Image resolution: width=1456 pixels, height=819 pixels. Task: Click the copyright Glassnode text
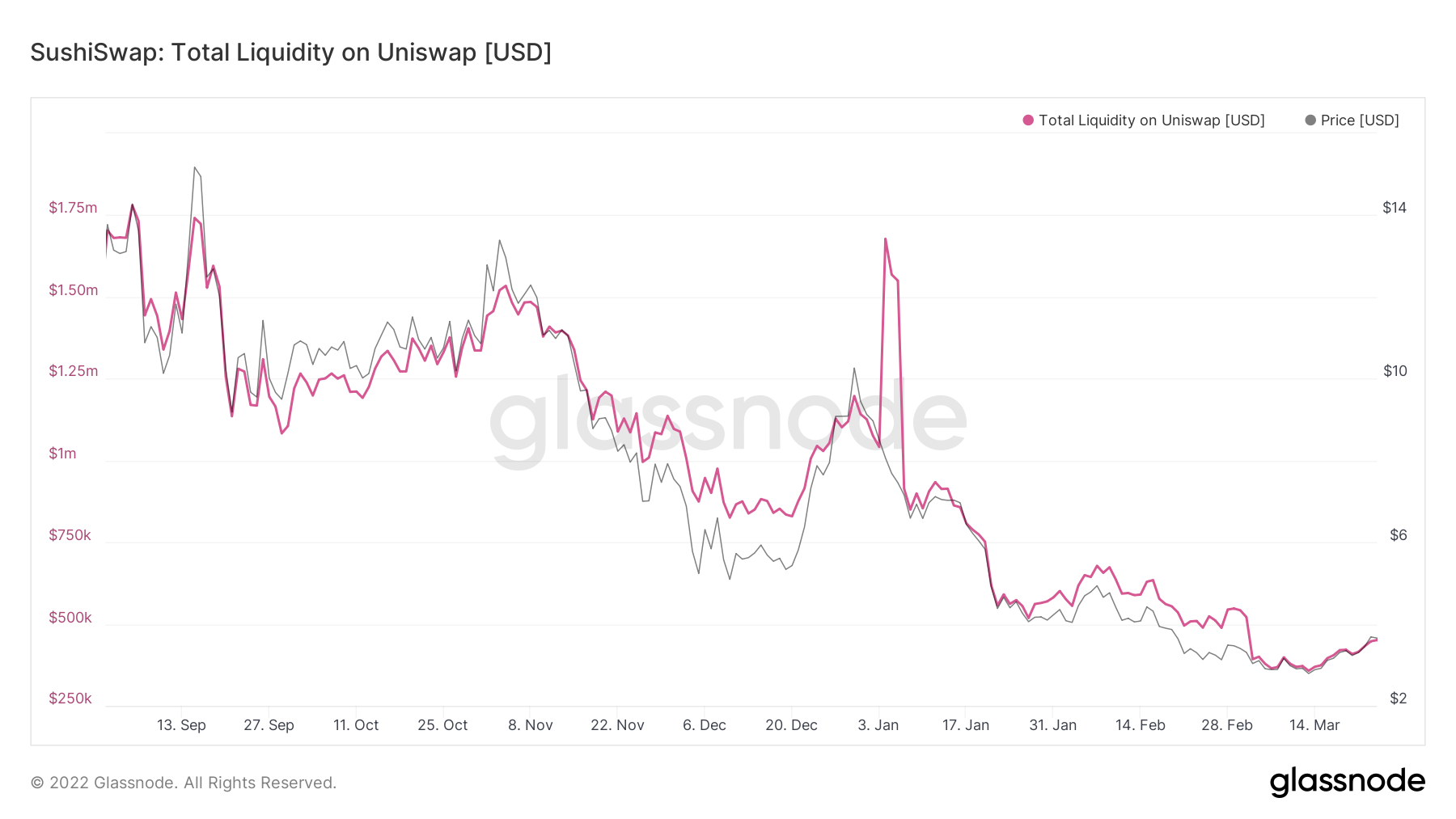pos(184,783)
